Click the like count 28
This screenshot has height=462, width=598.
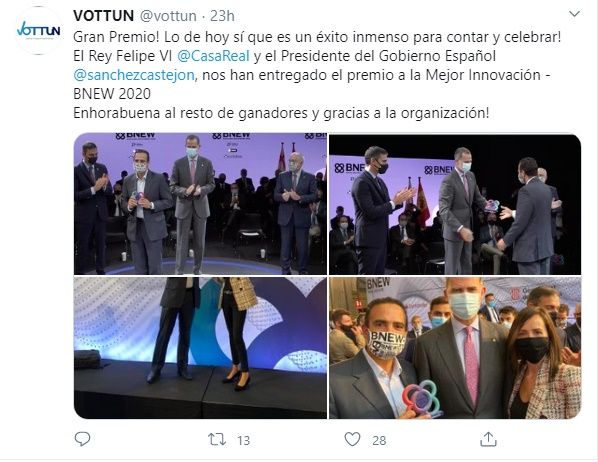tap(379, 440)
